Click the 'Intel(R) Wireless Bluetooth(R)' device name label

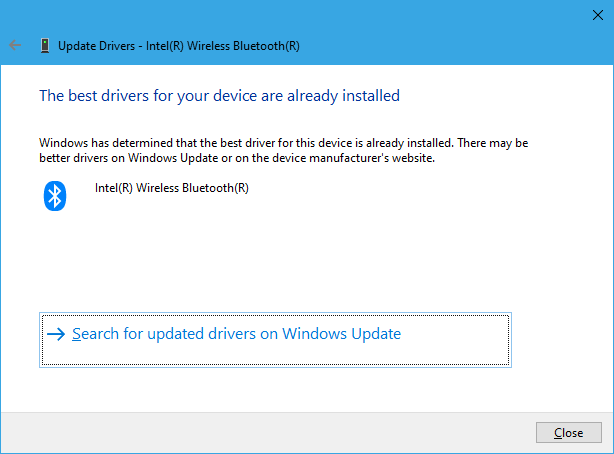pos(172,188)
